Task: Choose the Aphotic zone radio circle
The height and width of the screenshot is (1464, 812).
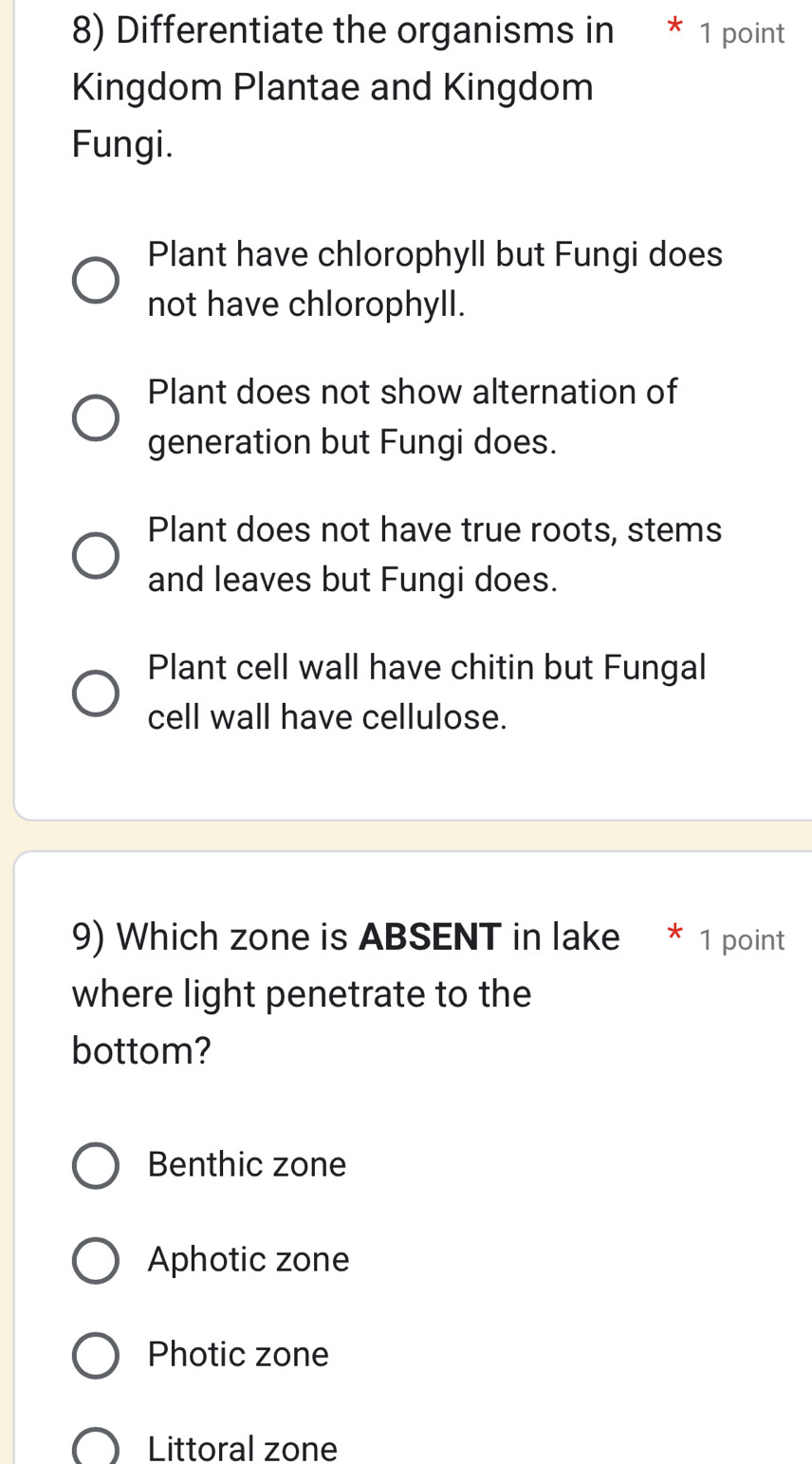Action: tap(96, 1260)
